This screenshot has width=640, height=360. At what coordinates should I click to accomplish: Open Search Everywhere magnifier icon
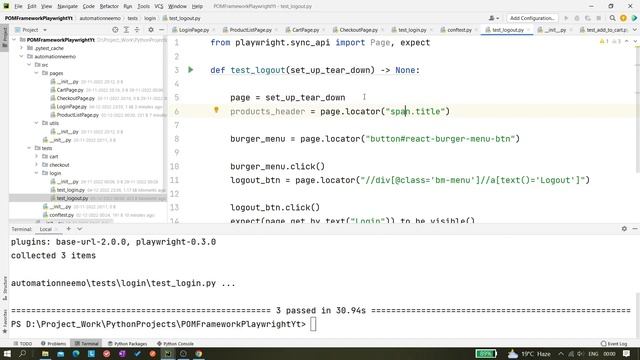click(612, 18)
